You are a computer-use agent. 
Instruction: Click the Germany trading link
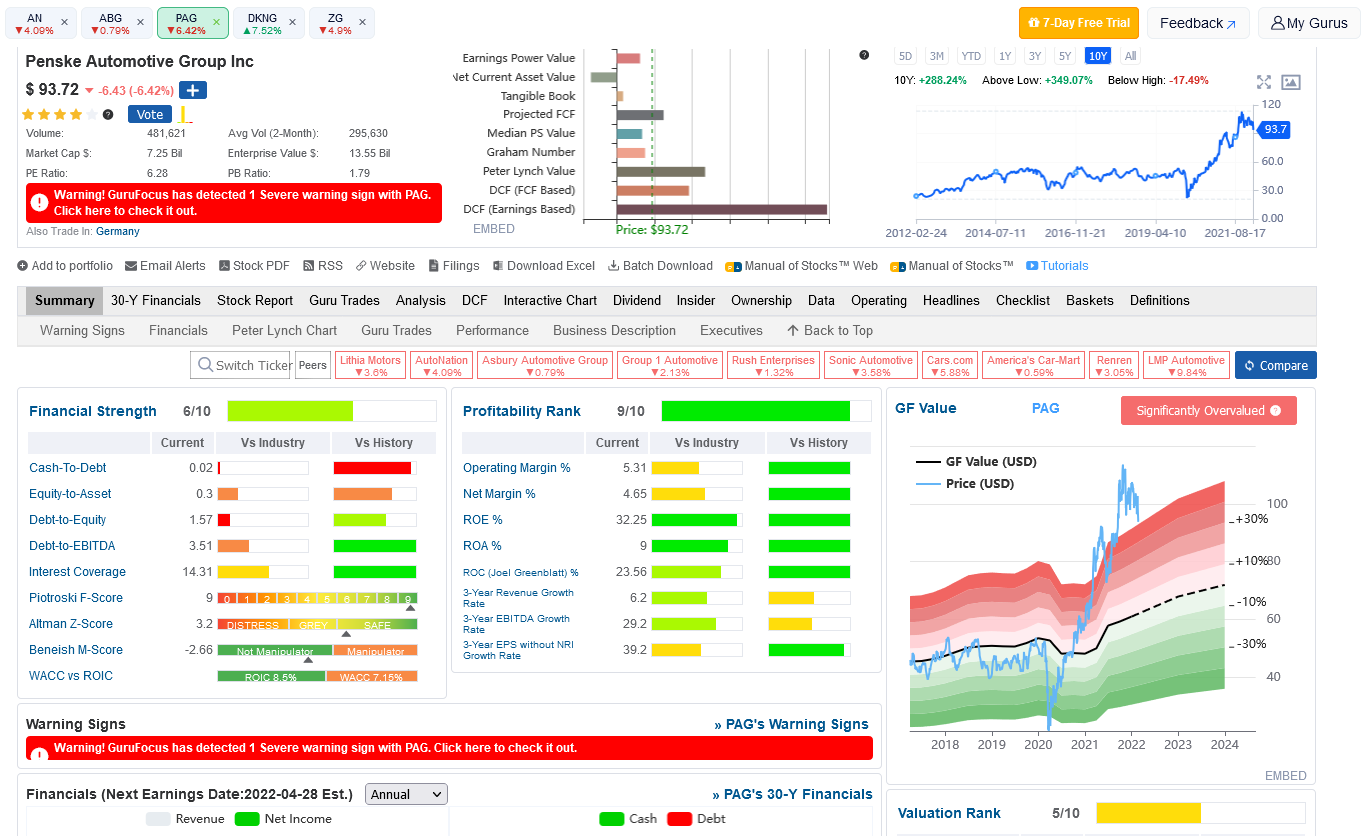click(118, 232)
